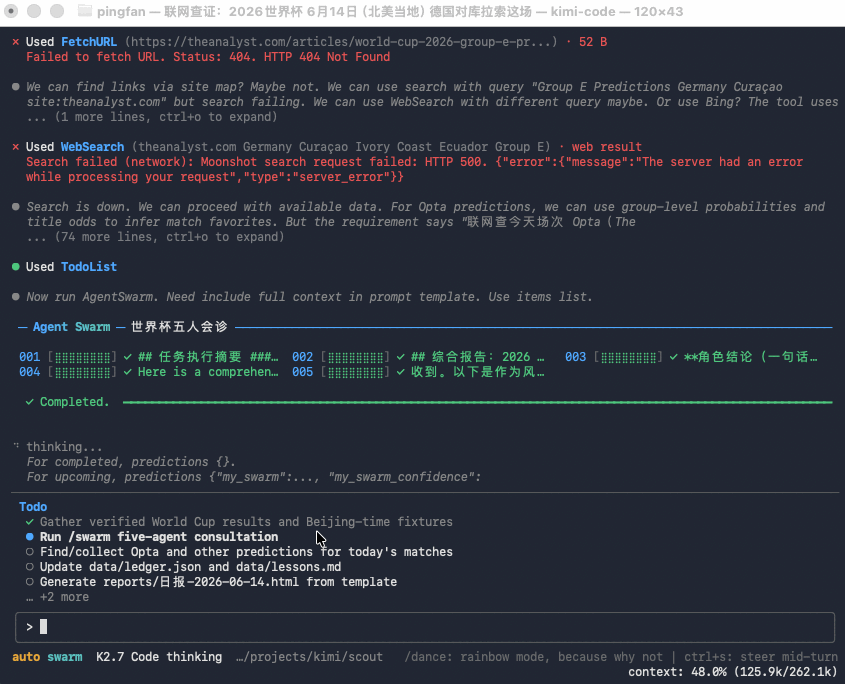Click the 'thinking...' status text

(64, 447)
